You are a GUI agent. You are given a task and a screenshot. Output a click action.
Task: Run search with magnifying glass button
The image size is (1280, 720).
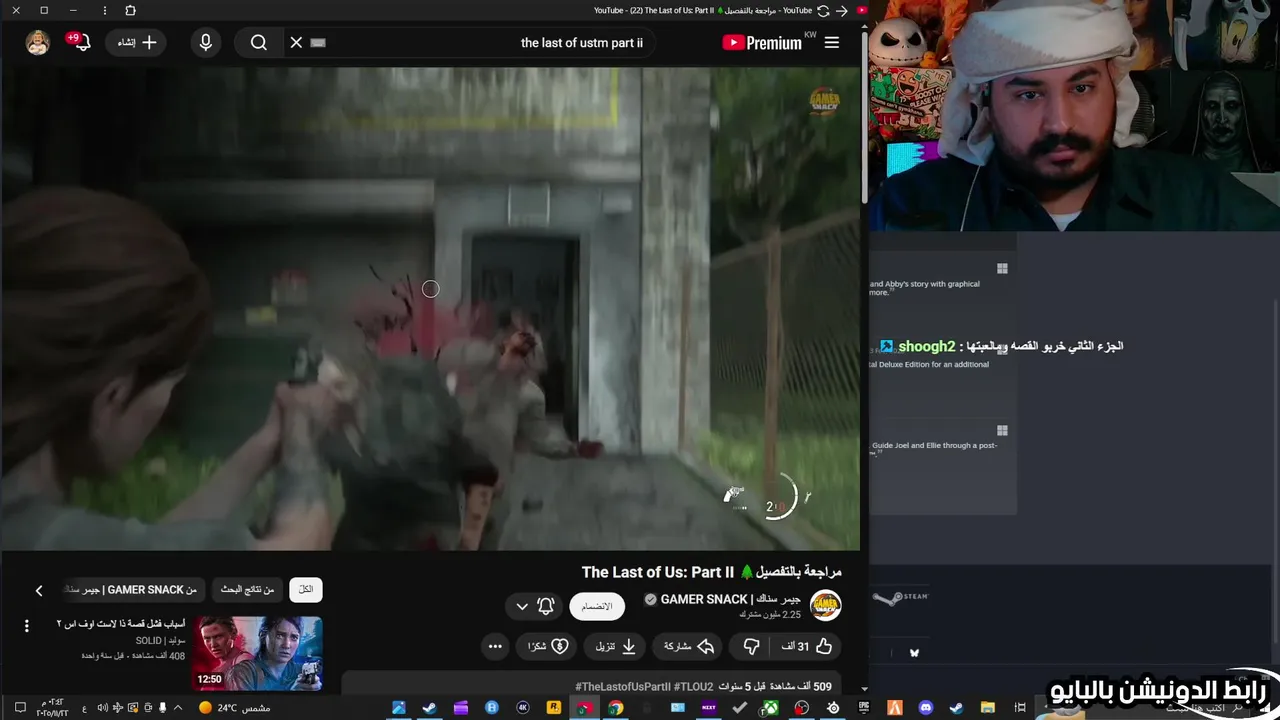258,42
